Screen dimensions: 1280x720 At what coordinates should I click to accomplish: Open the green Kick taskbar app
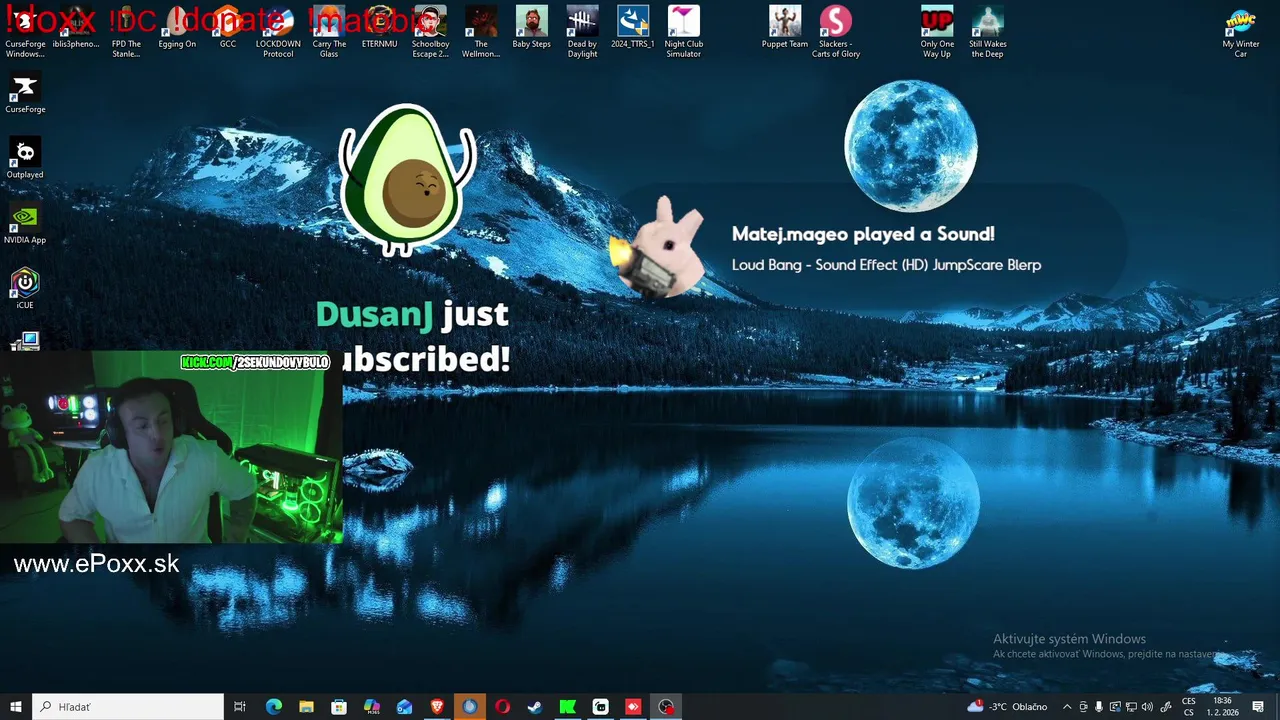pyautogui.click(x=567, y=707)
